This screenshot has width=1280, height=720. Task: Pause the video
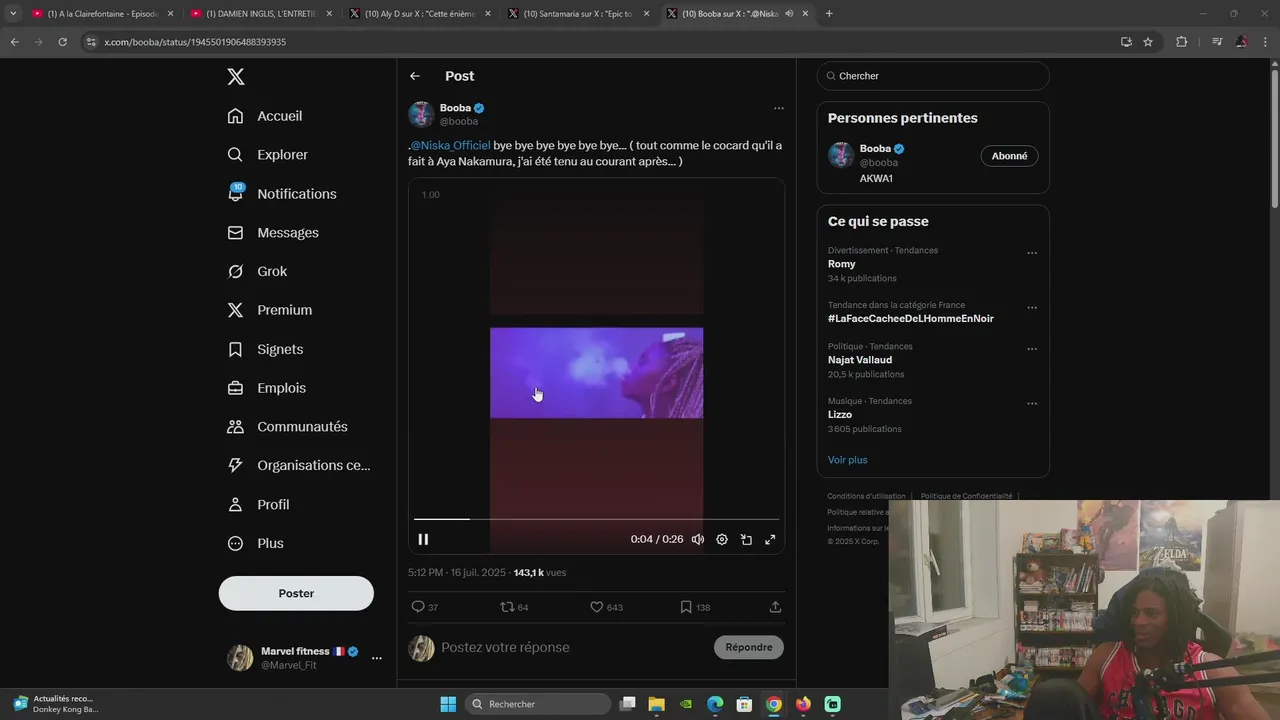(x=423, y=540)
